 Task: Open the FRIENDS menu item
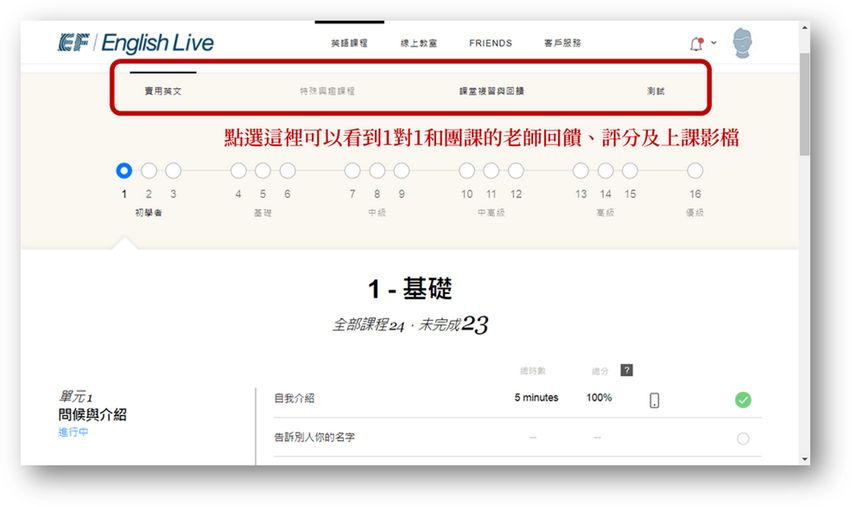[490, 44]
